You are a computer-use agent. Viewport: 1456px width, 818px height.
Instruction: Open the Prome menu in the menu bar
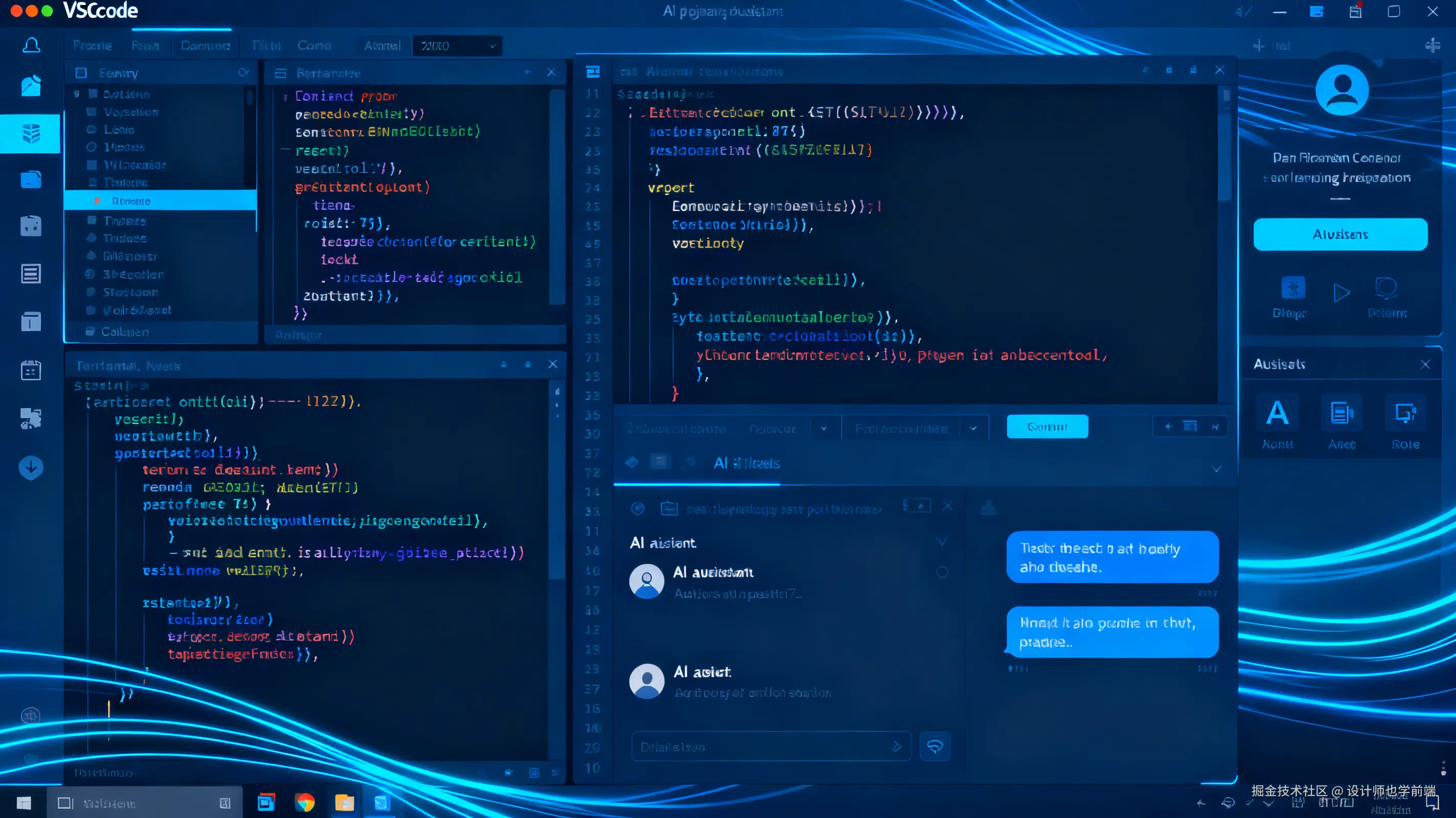click(x=92, y=46)
